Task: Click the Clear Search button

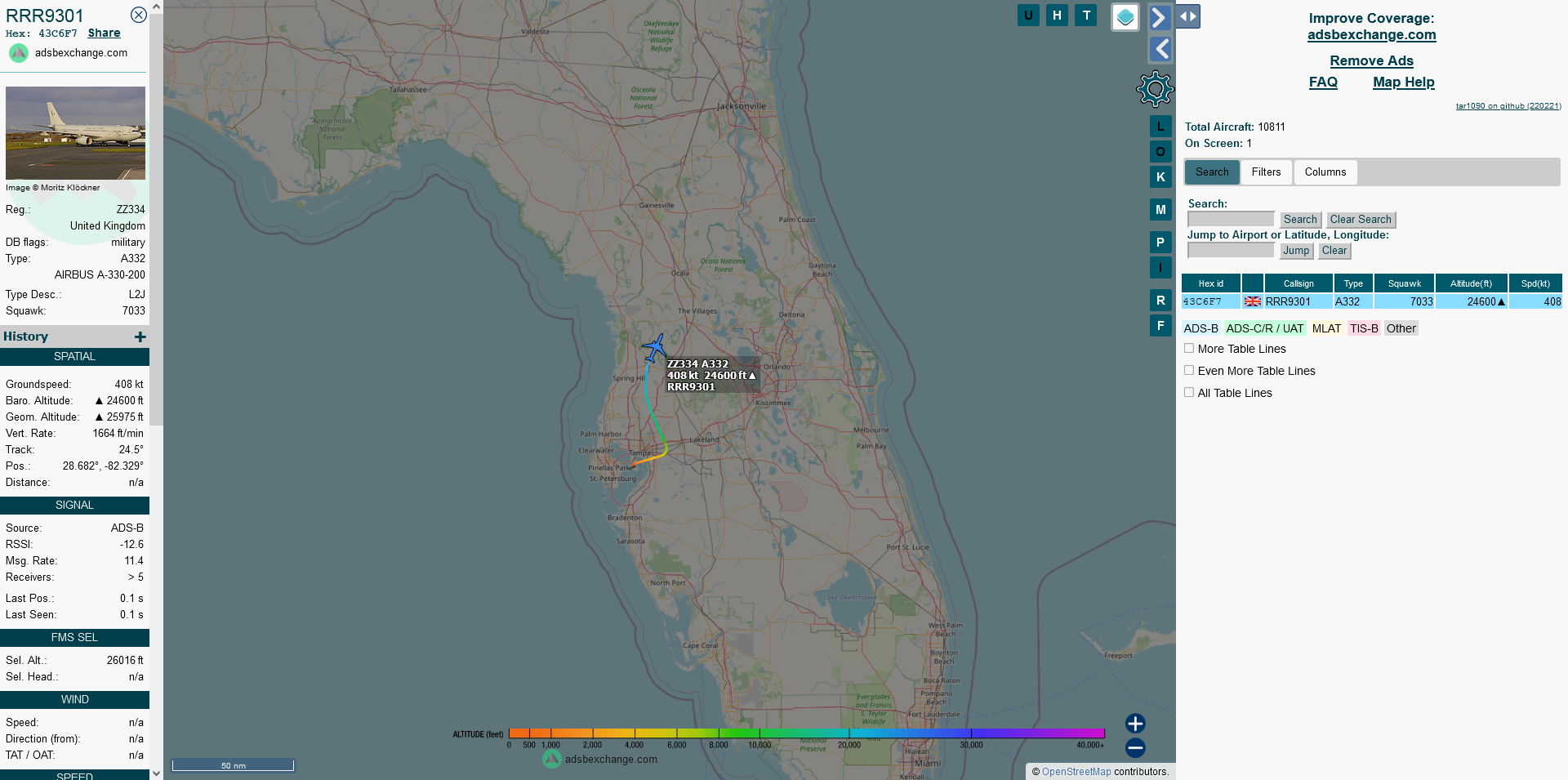Action: point(1361,220)
